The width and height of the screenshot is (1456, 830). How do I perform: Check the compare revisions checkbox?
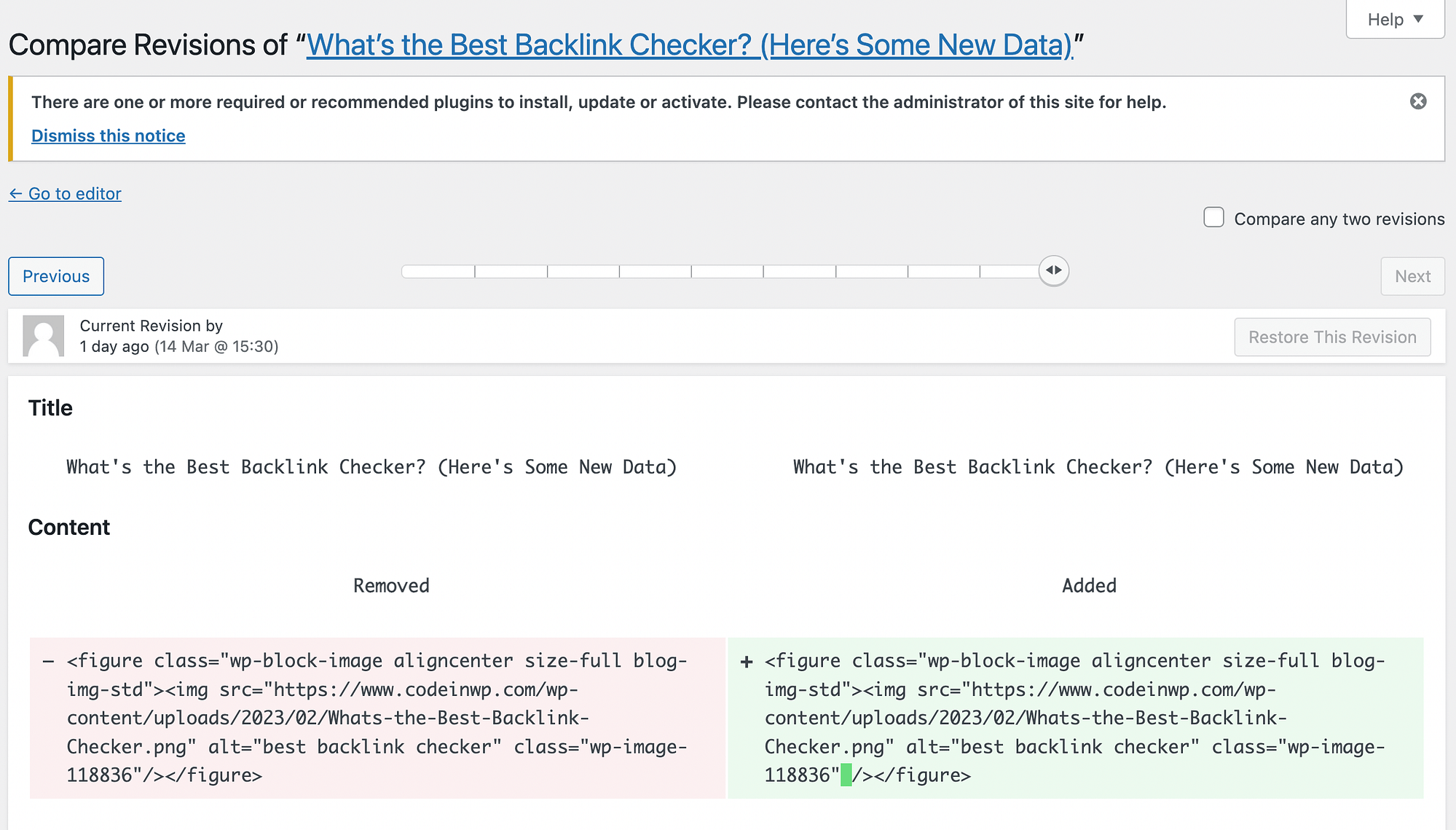[1214, 219]
